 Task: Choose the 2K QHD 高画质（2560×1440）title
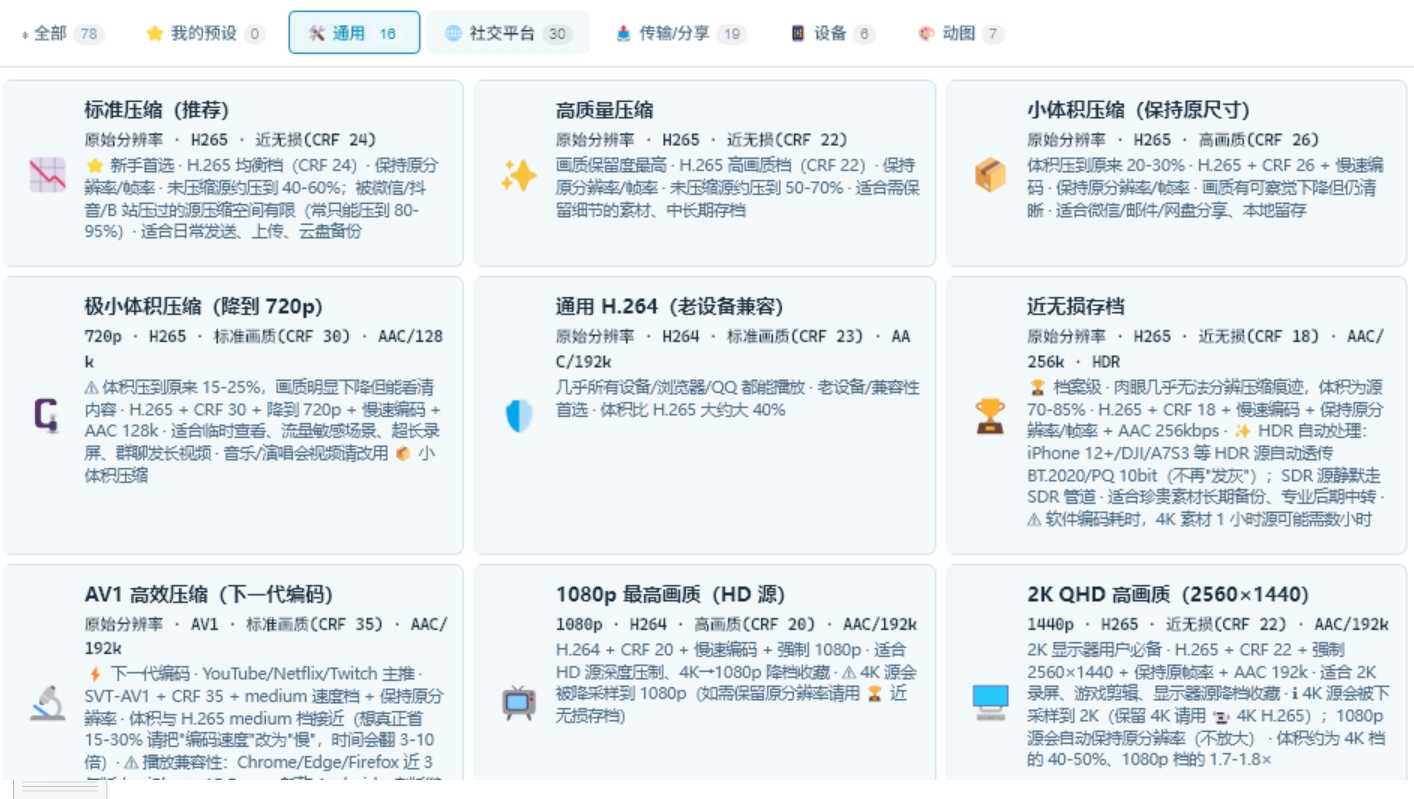[1168, 594]
